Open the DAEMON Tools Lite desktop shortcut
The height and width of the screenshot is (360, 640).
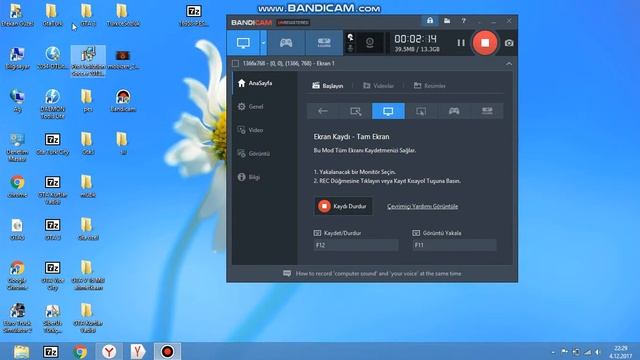[53, 104]
